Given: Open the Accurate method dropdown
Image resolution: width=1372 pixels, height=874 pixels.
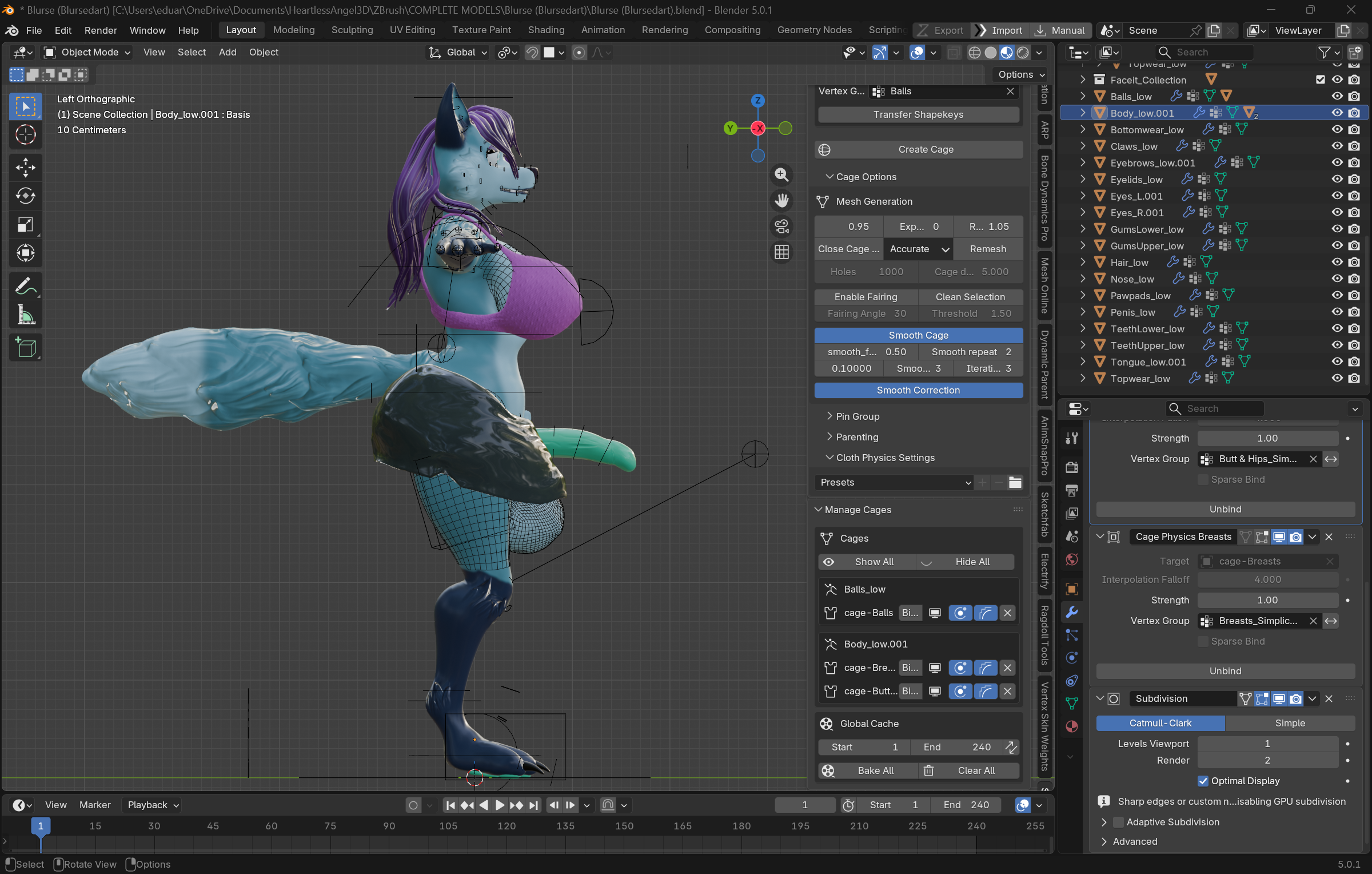Looking at the screenshot, I should pos(918,249).
